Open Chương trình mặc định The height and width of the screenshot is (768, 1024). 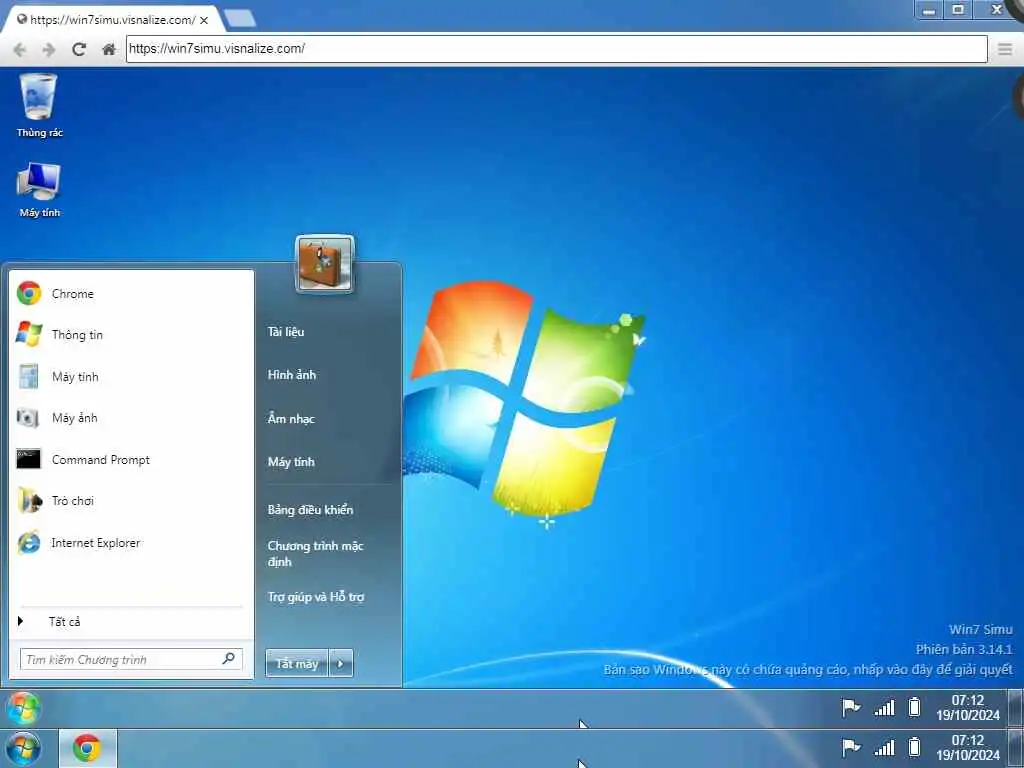(315, 554)
